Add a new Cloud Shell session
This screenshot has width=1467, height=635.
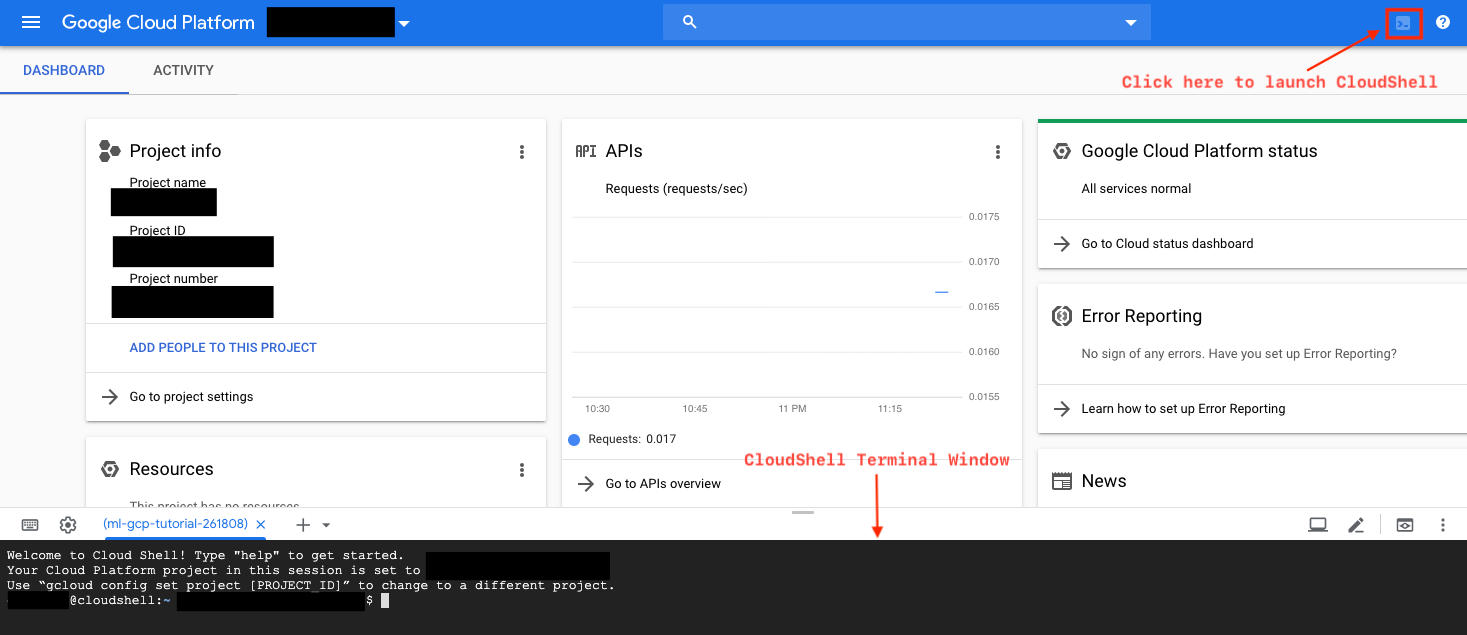pos(303,525)
